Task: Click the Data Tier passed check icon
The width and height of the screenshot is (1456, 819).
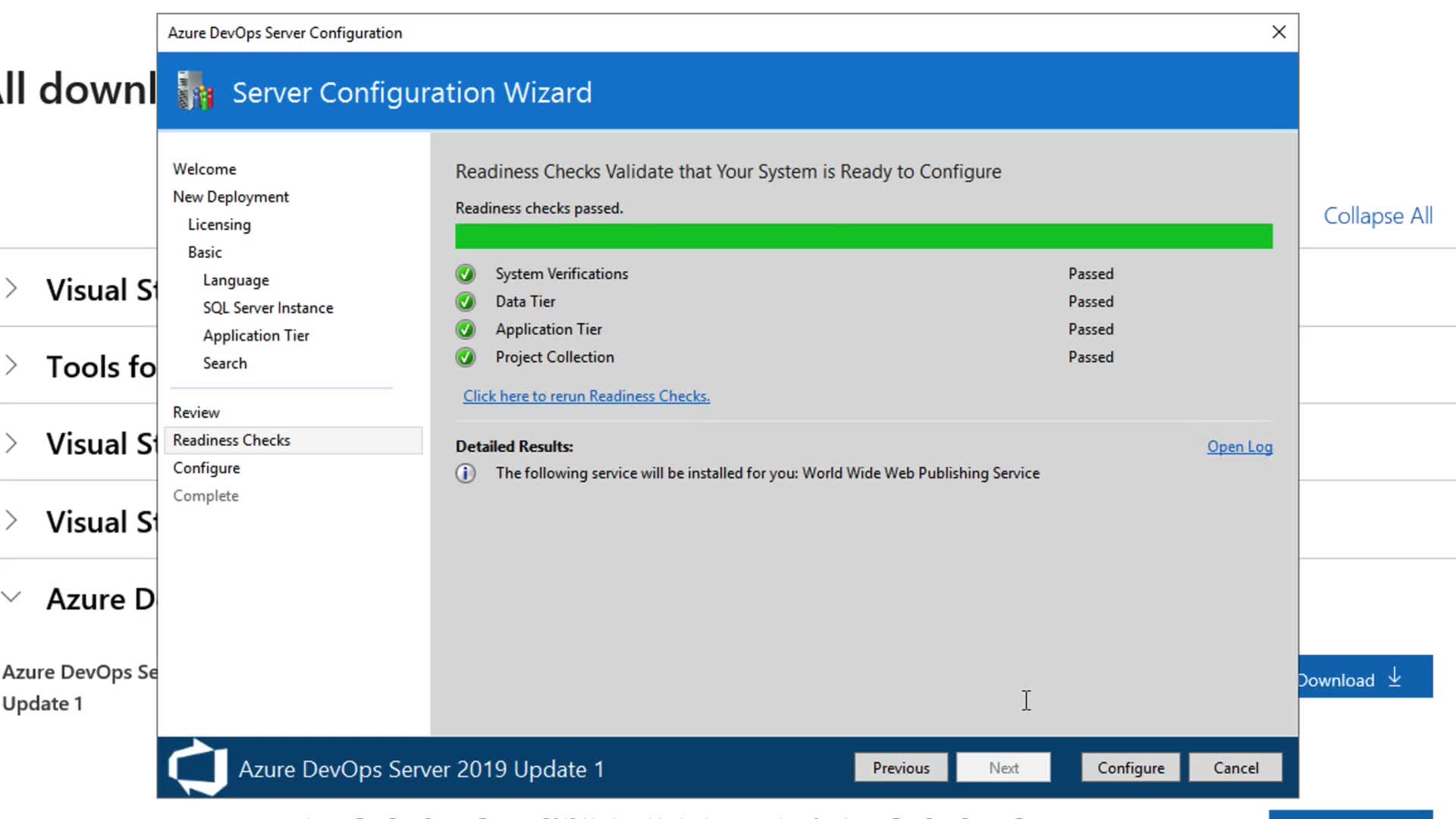Action: click(x=466, y=302)
